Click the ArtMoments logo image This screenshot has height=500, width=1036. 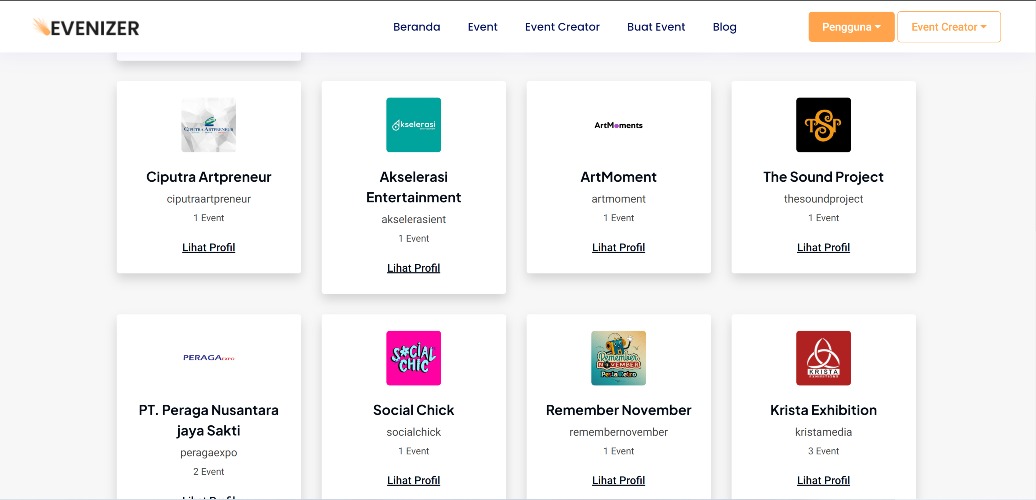click(x=618, y=125)
